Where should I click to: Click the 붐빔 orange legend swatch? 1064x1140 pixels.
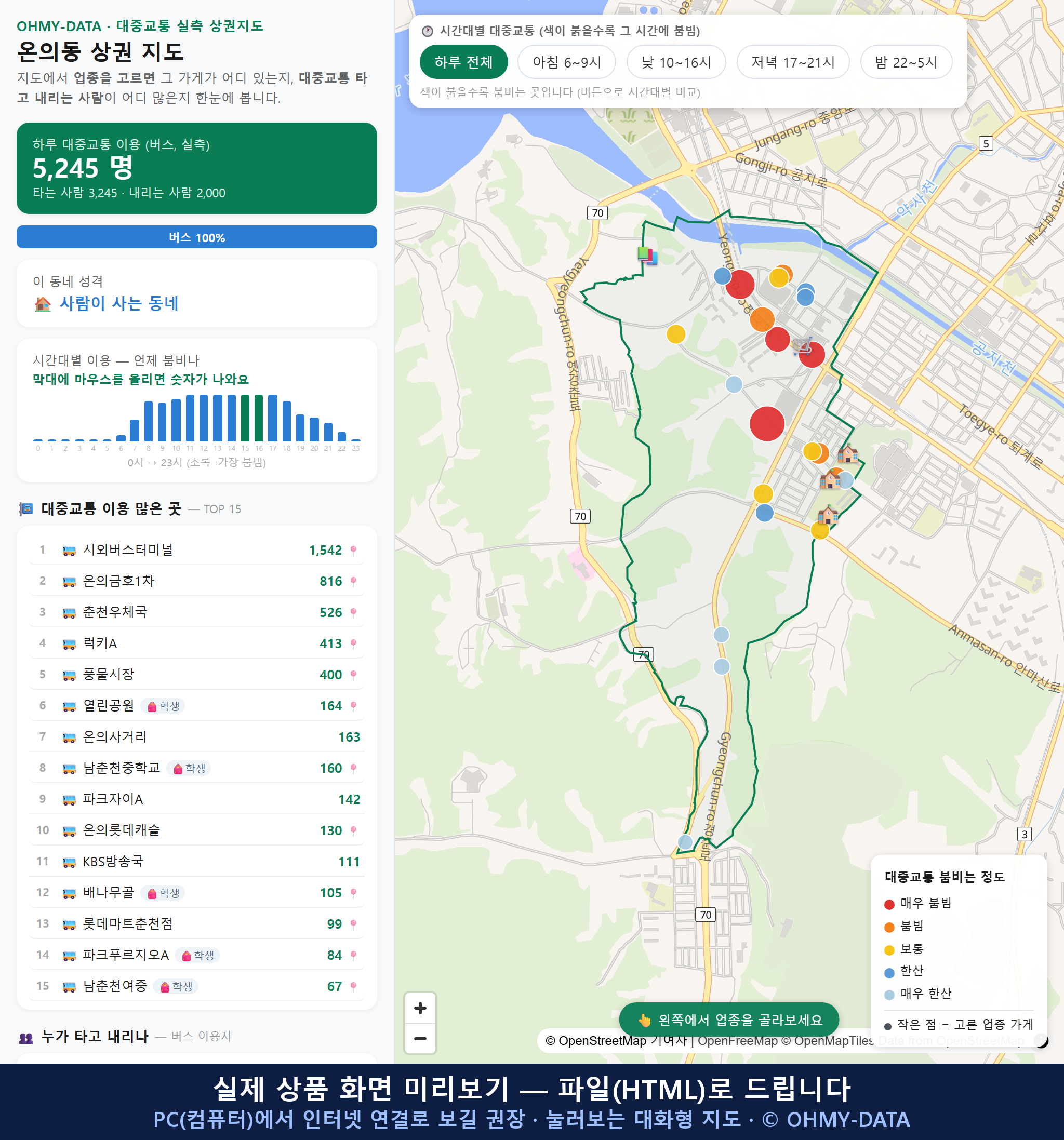click(889, 927)
